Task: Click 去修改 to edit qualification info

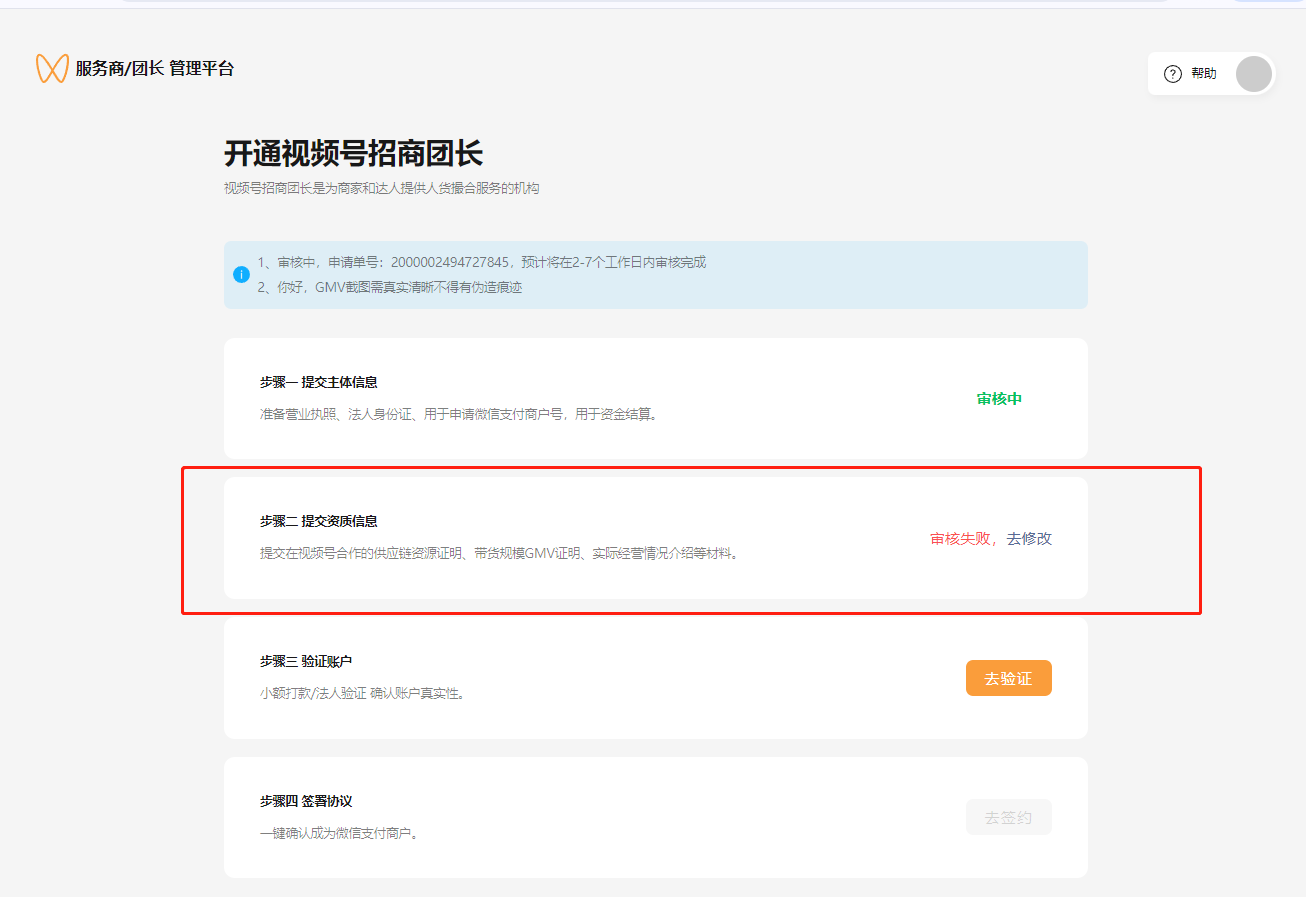Action: (x=1029, y=538)
